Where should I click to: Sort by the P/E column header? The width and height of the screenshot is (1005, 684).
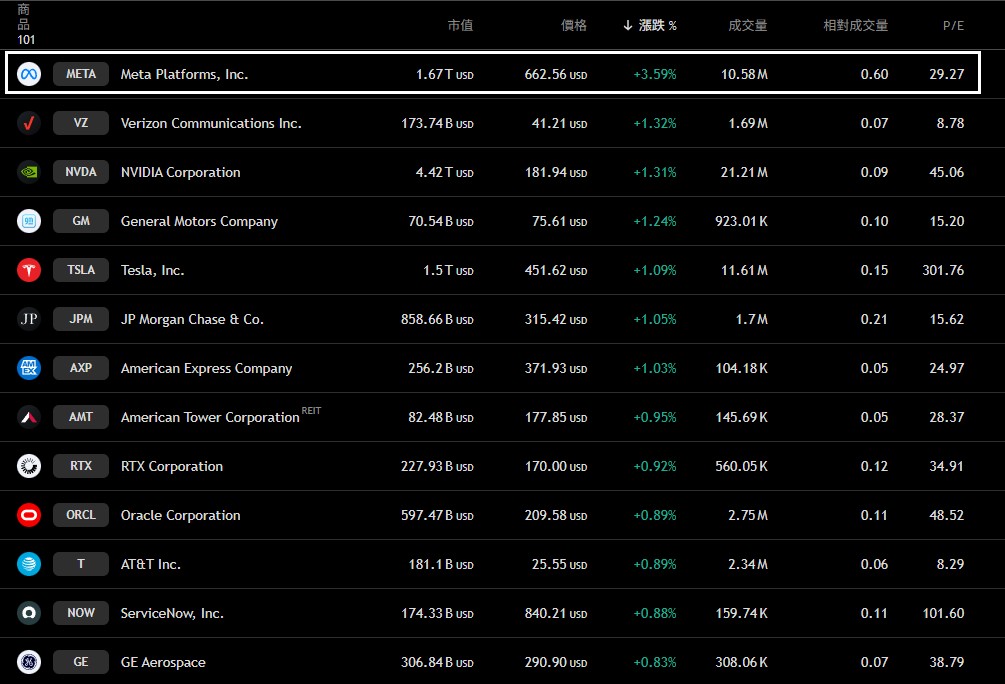tap(953, 25)
